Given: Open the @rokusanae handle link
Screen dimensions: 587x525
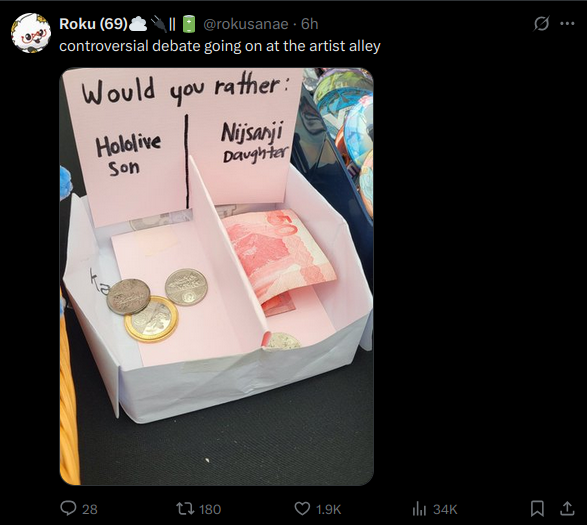Looking at the screenshot, I should [246, 24].
